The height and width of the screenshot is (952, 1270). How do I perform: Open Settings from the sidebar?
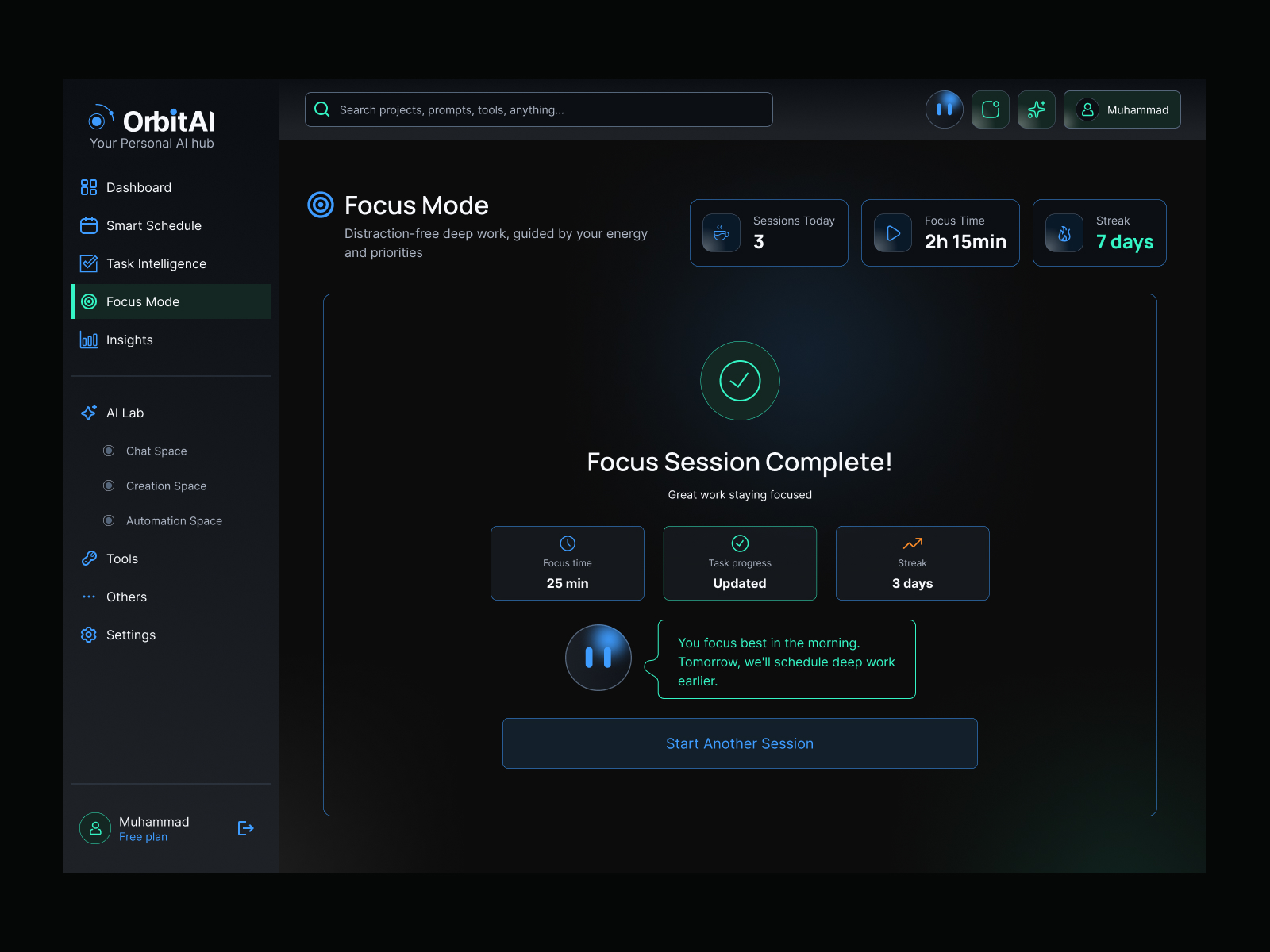(x=130, y=635)
